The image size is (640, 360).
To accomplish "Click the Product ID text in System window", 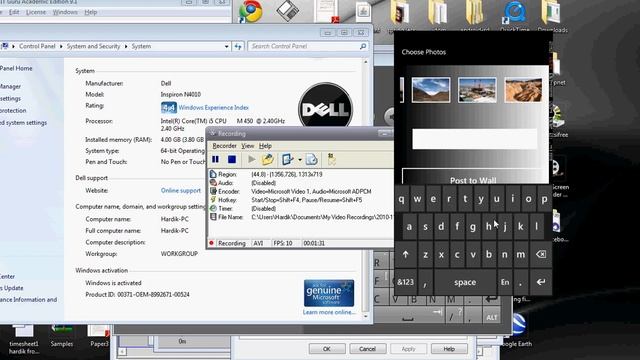I will coord(137,295).
